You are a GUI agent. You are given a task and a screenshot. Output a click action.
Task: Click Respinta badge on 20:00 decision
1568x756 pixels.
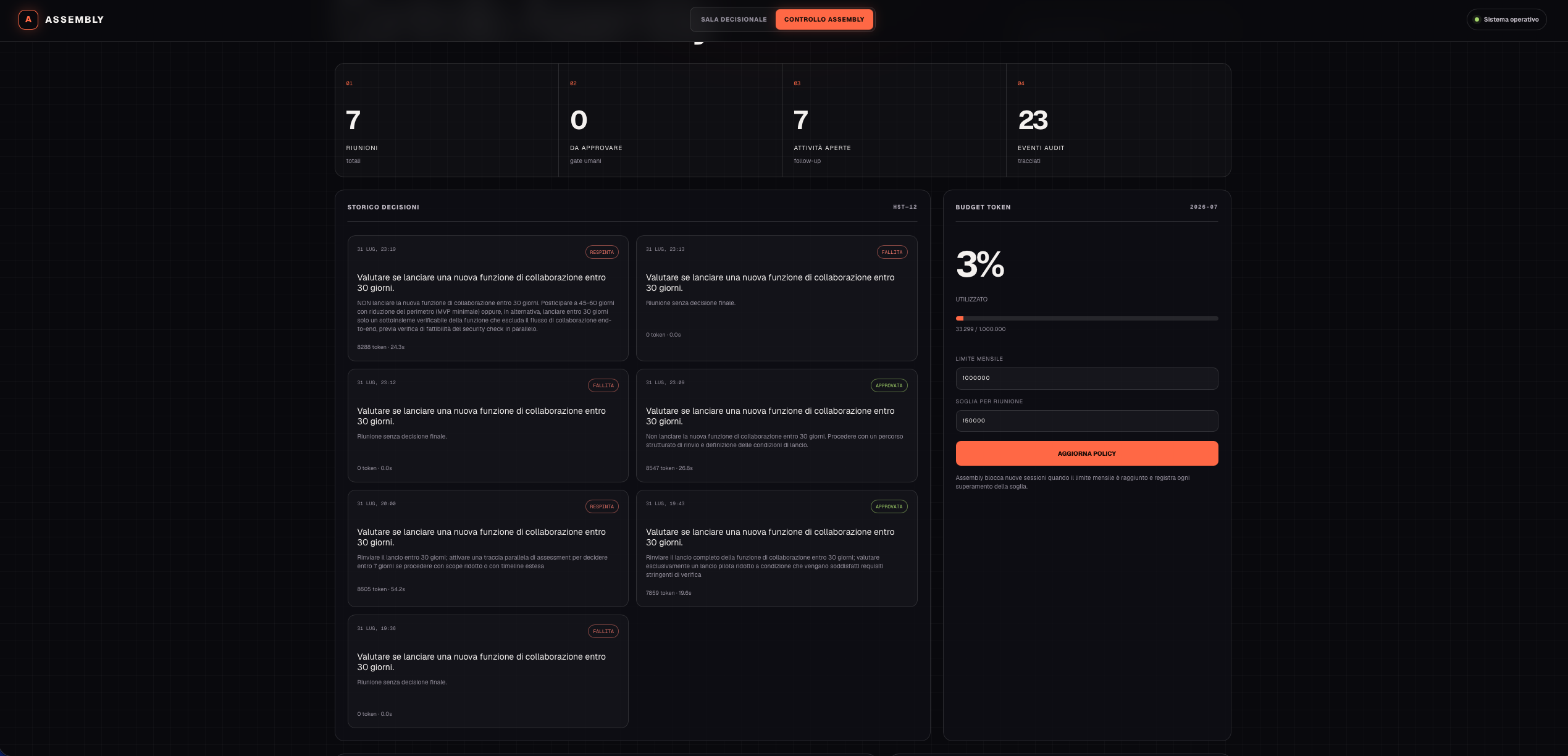click(x=602, y=506)
